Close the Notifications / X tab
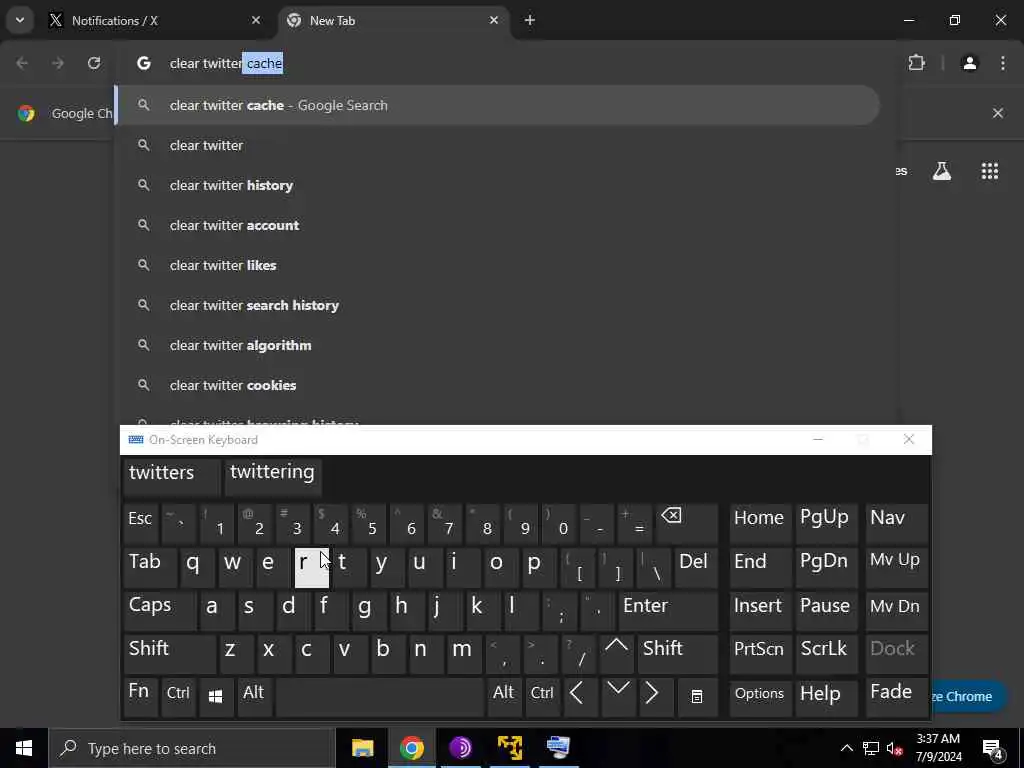 [x=256, y=20]
